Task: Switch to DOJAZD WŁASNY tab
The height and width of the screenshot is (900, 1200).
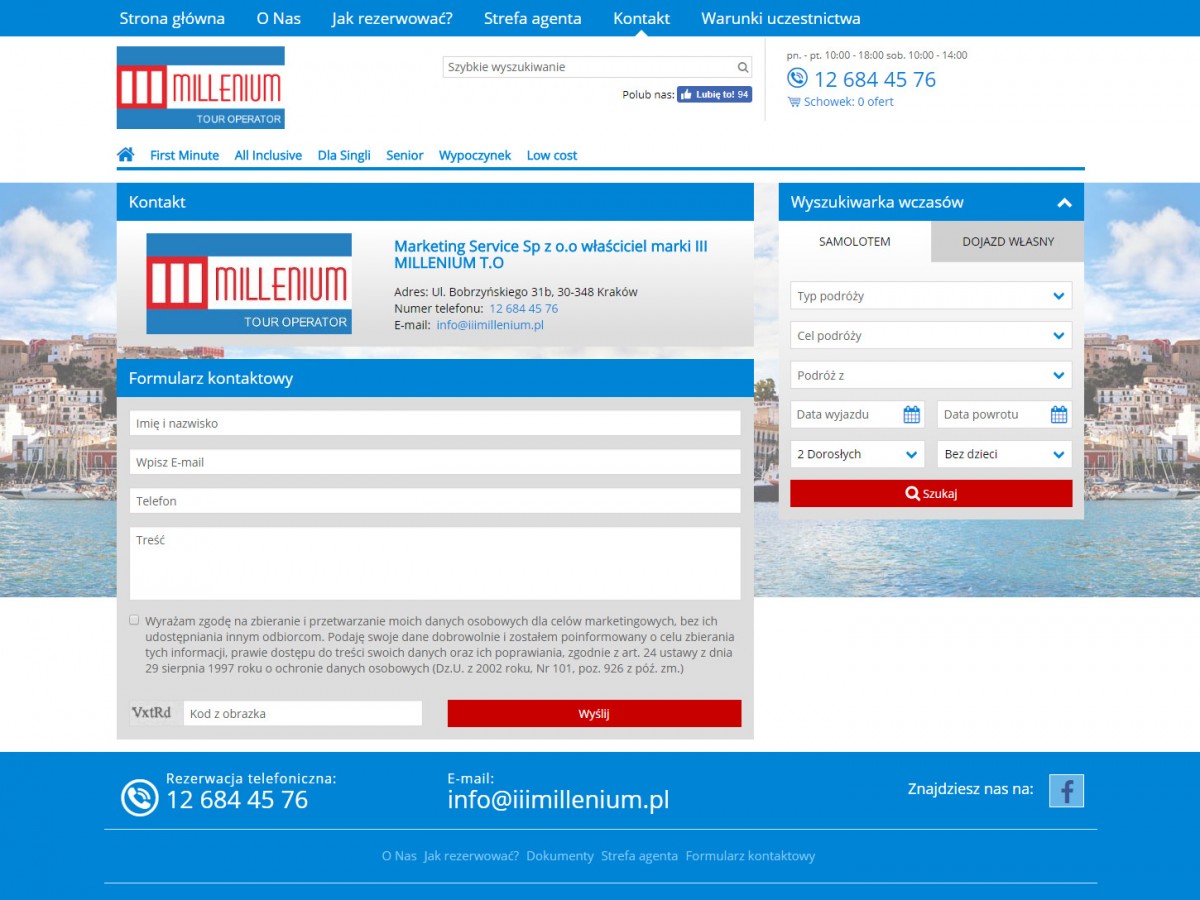Action: point(1008,242)
